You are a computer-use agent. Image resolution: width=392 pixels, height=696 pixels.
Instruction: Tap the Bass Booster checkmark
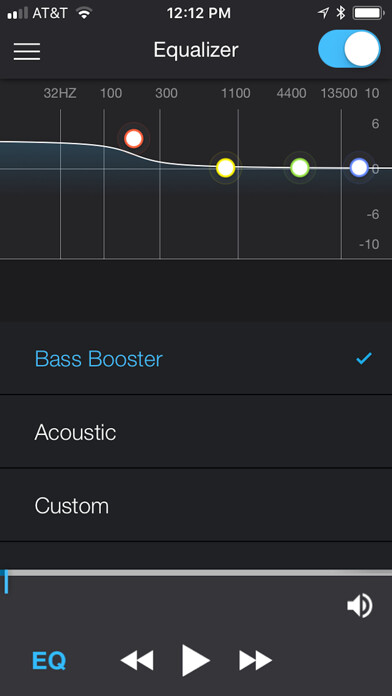point(364,358)
